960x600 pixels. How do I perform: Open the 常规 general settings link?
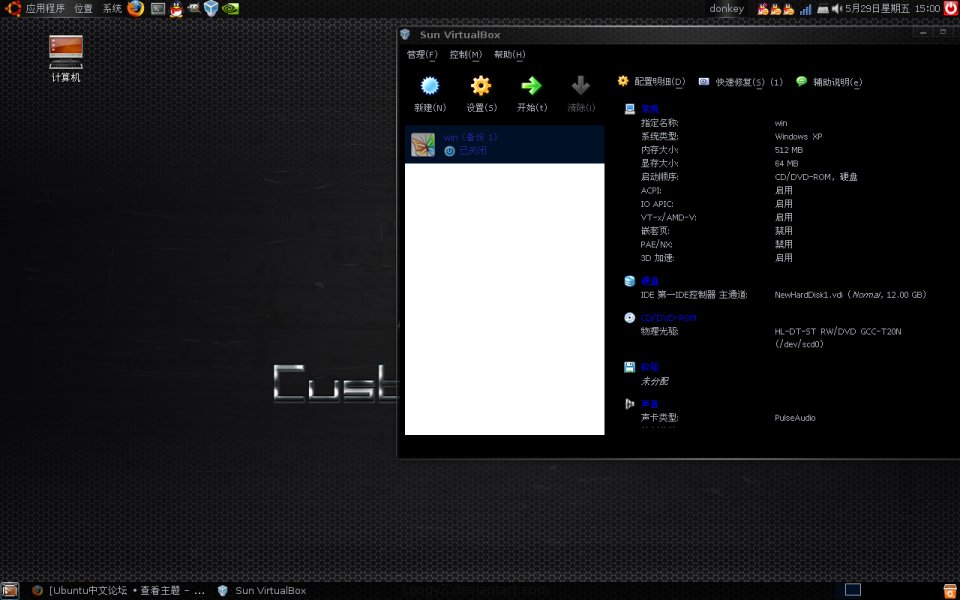650,109
